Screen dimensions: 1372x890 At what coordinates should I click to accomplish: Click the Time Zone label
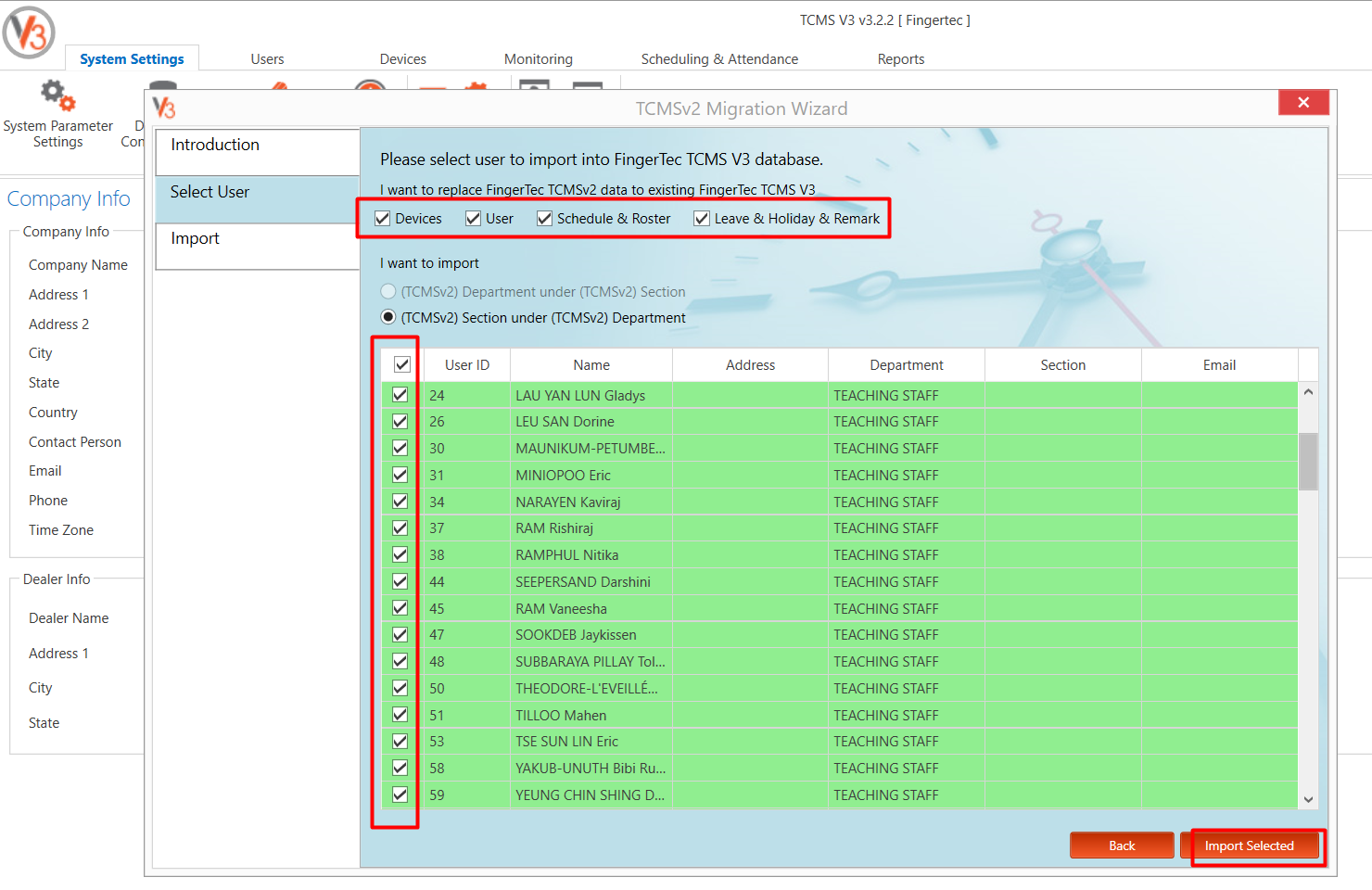[x=61, y=530]
